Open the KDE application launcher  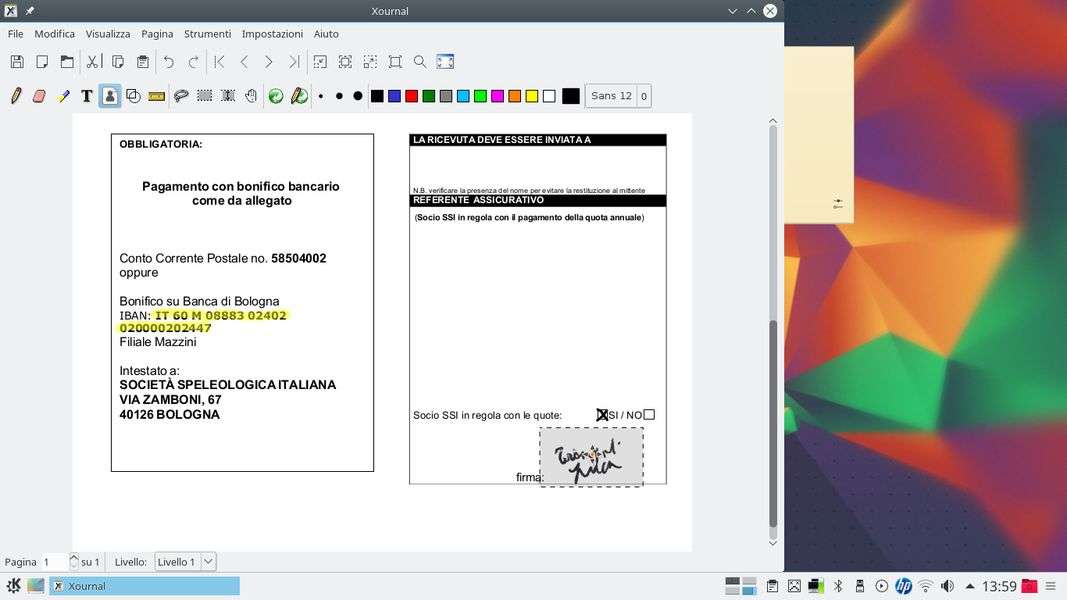13,586
